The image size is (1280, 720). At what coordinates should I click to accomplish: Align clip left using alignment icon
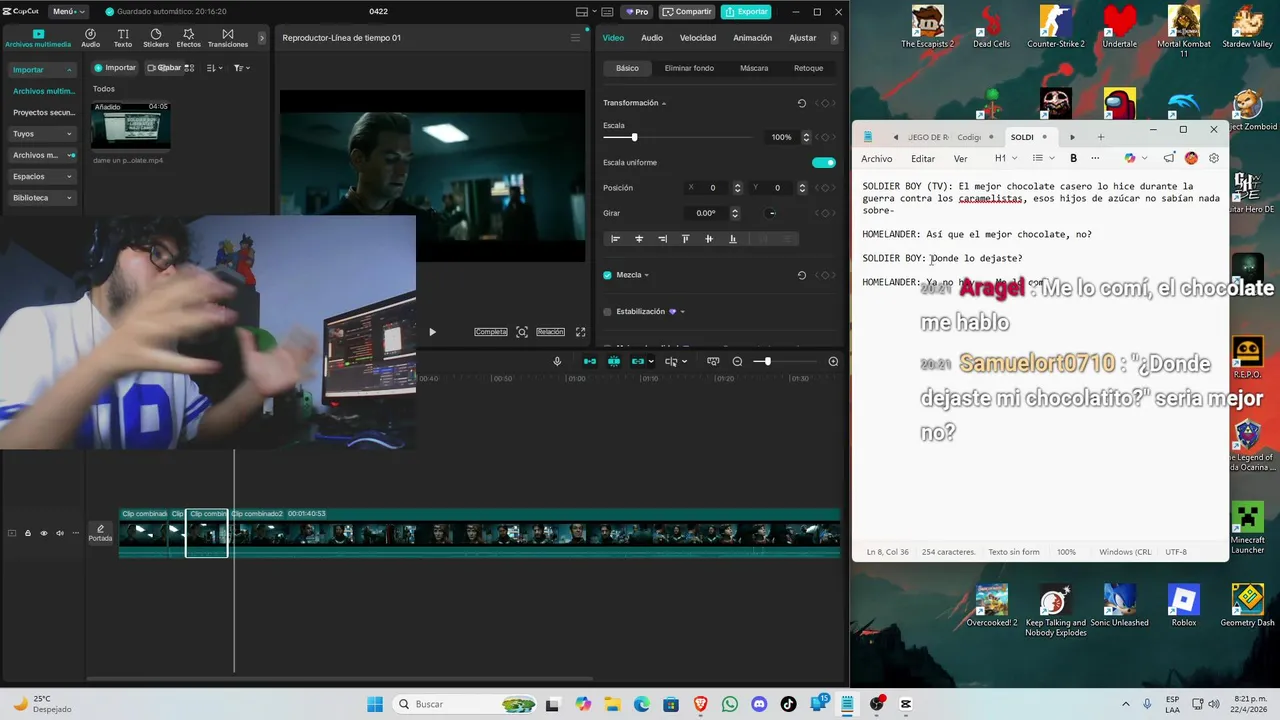click(615, 239)
